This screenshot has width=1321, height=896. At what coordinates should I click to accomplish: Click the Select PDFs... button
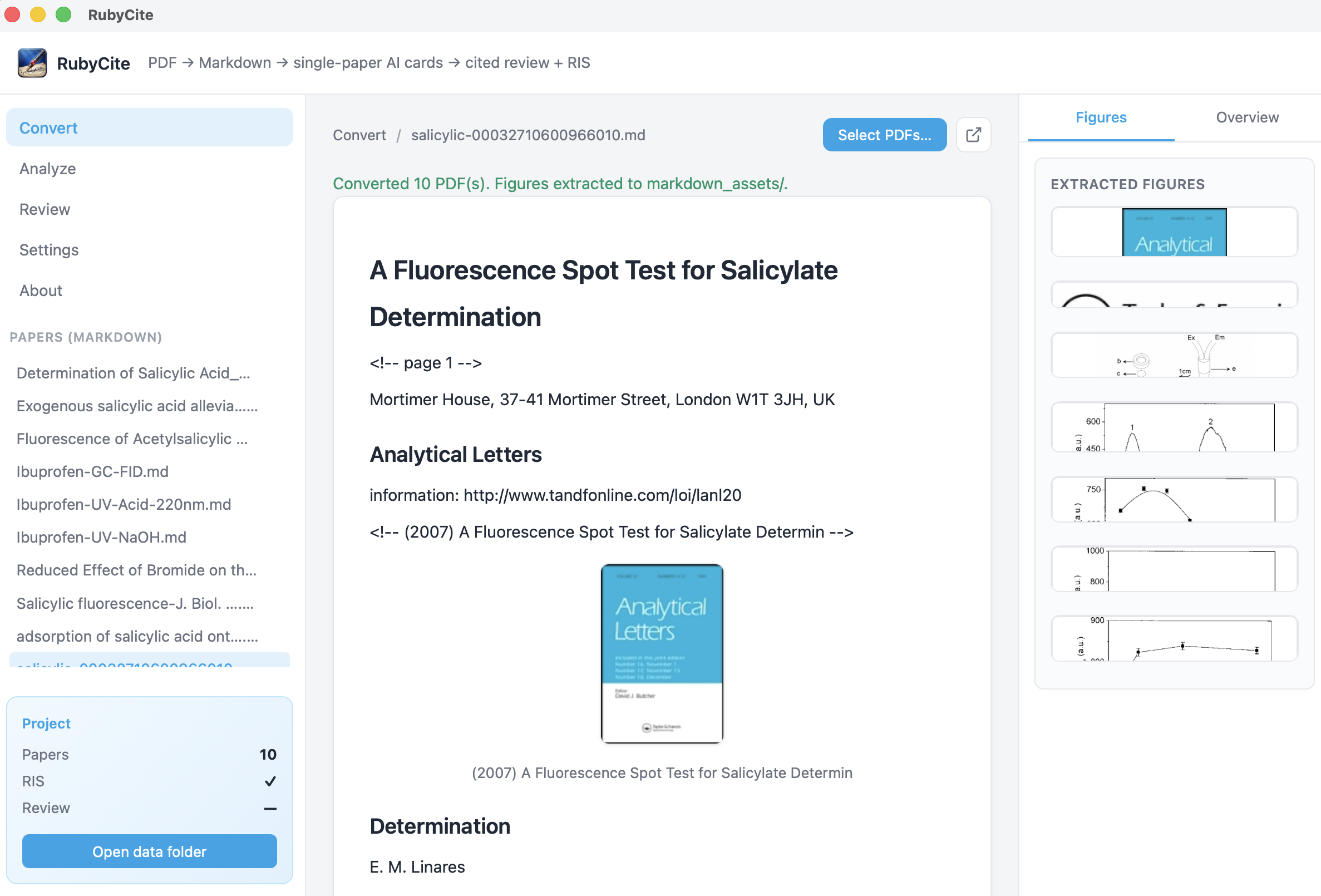884,135
